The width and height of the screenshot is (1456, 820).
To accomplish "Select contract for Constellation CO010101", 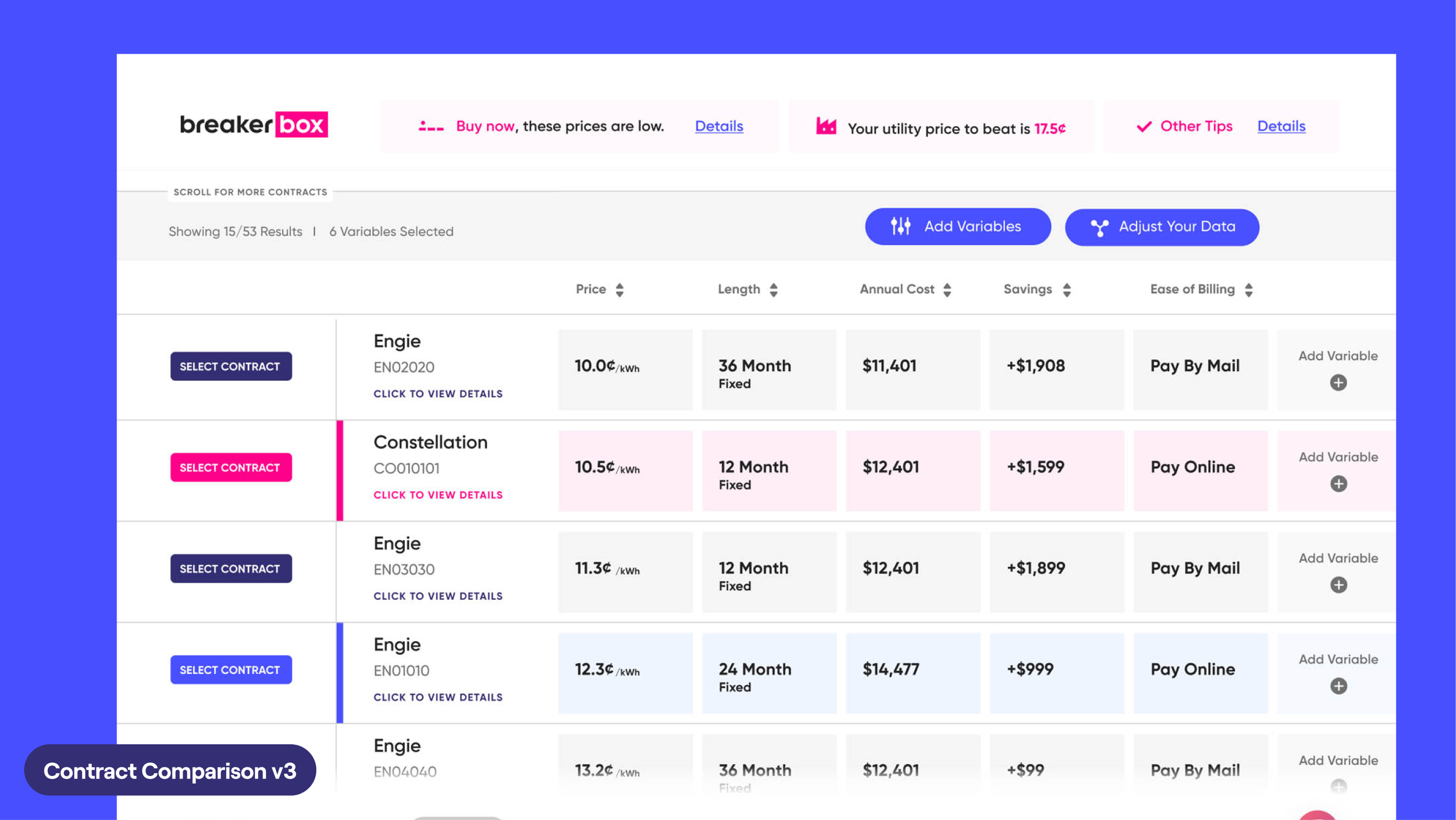I will [231, 467].
